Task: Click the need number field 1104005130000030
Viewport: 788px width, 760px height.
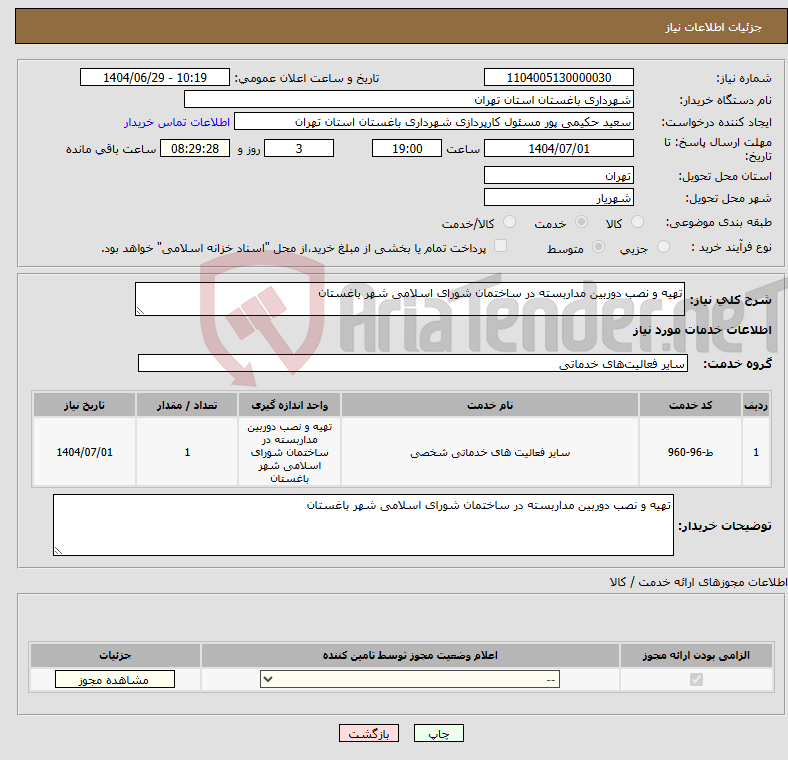Action: tap(558, 77)
